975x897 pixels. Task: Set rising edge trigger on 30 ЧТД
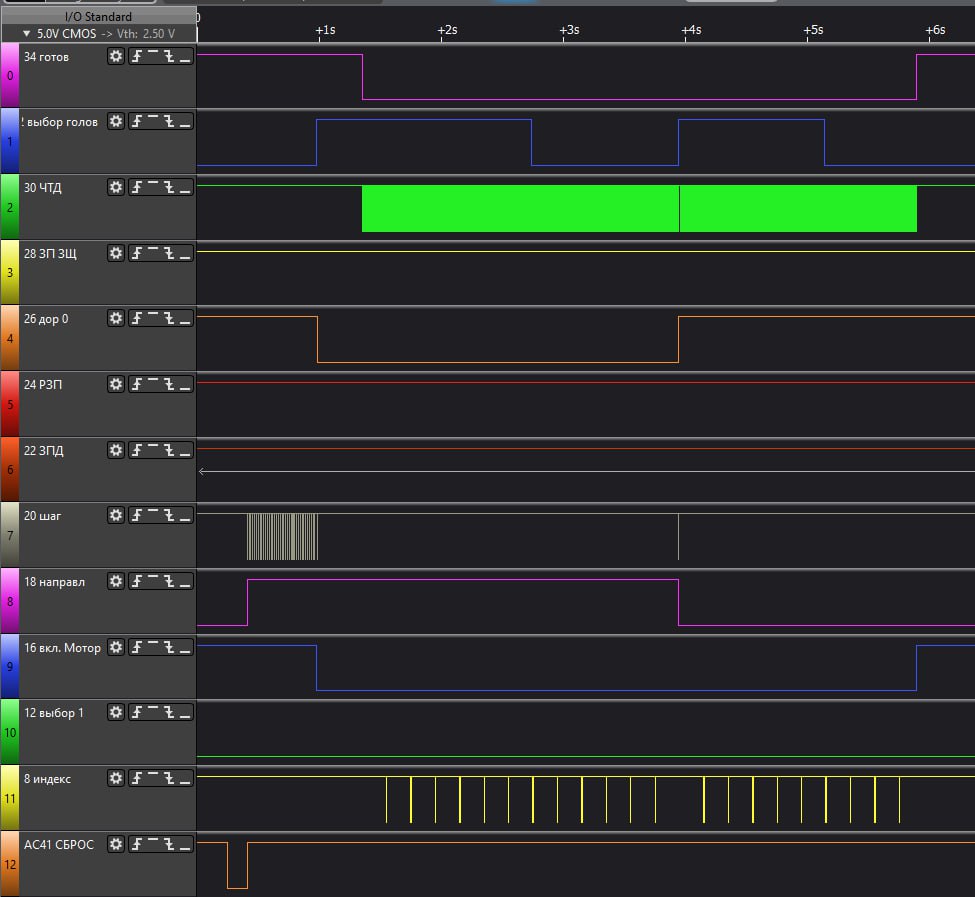[137, 188]
